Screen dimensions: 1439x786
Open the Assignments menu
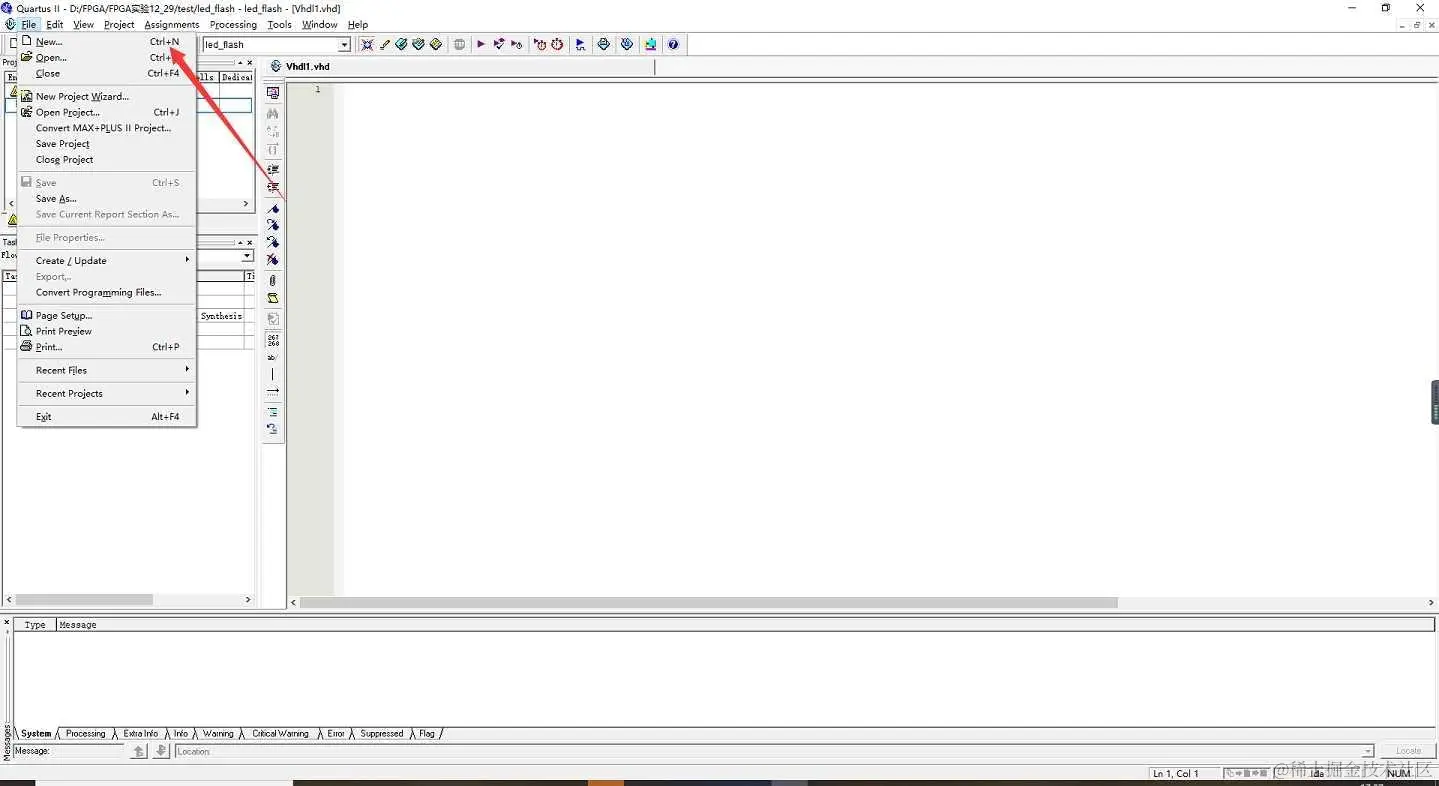point(171,24)
